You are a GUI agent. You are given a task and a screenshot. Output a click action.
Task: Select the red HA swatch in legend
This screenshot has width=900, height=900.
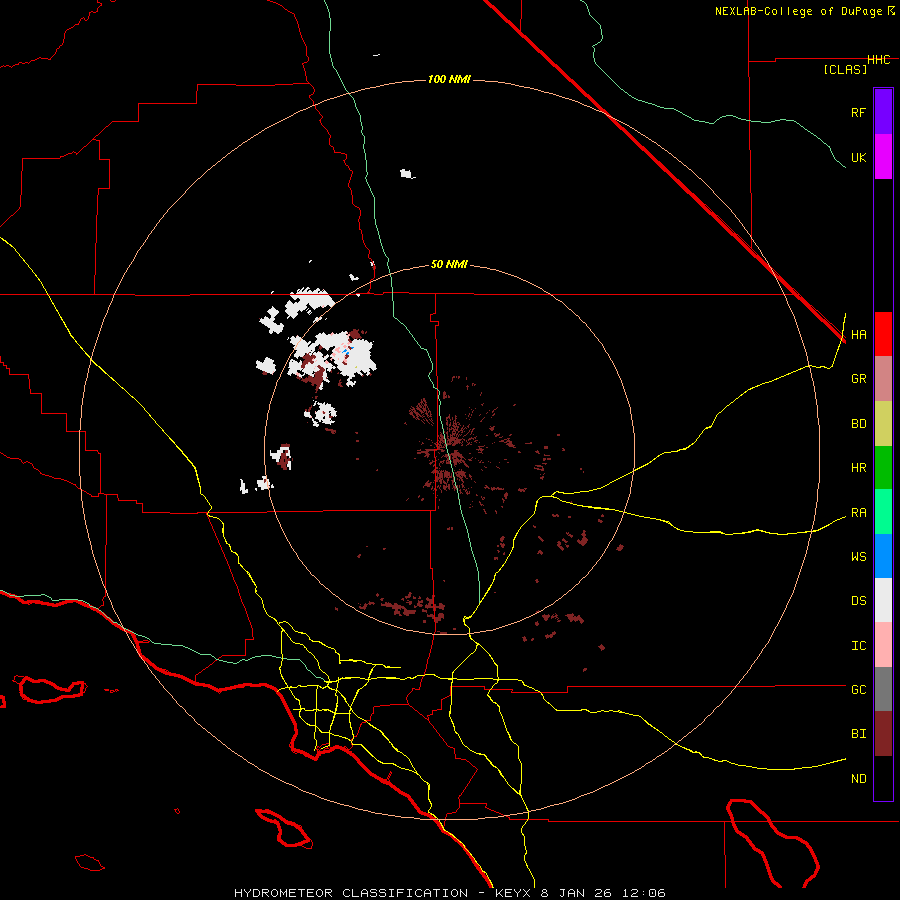click(x=882, y=334)
